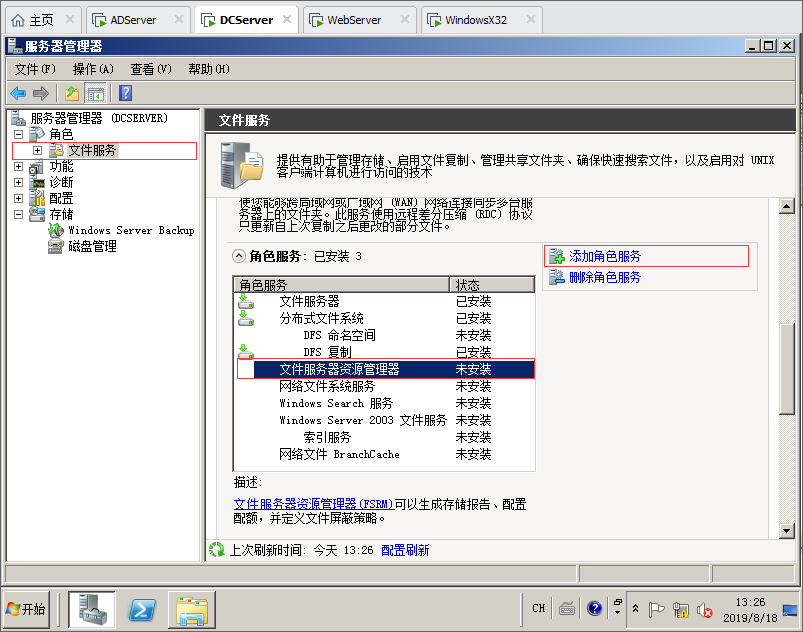Image resolution: width=803 pixels, height=632 pixels.
Task: Click the 状态 column header
Action: pyautogui.click(x=492, y=285)
